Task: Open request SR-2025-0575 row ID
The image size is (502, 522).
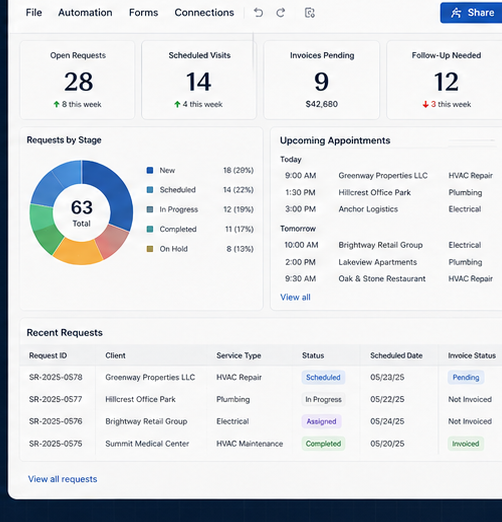Action: pyautogui.click(x=55, y=444)
